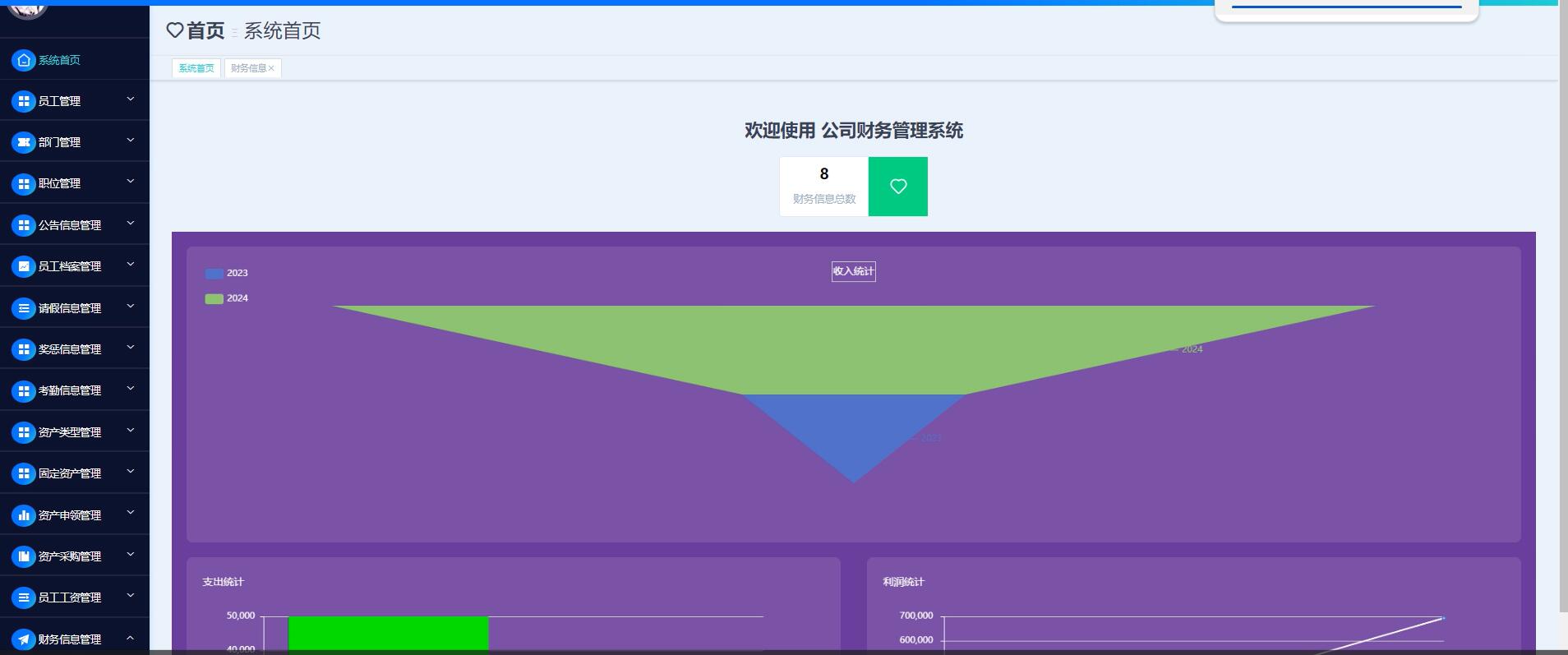Click the green 2024 legend swatch
The image size is (1568, 655).
coord(214,298)
